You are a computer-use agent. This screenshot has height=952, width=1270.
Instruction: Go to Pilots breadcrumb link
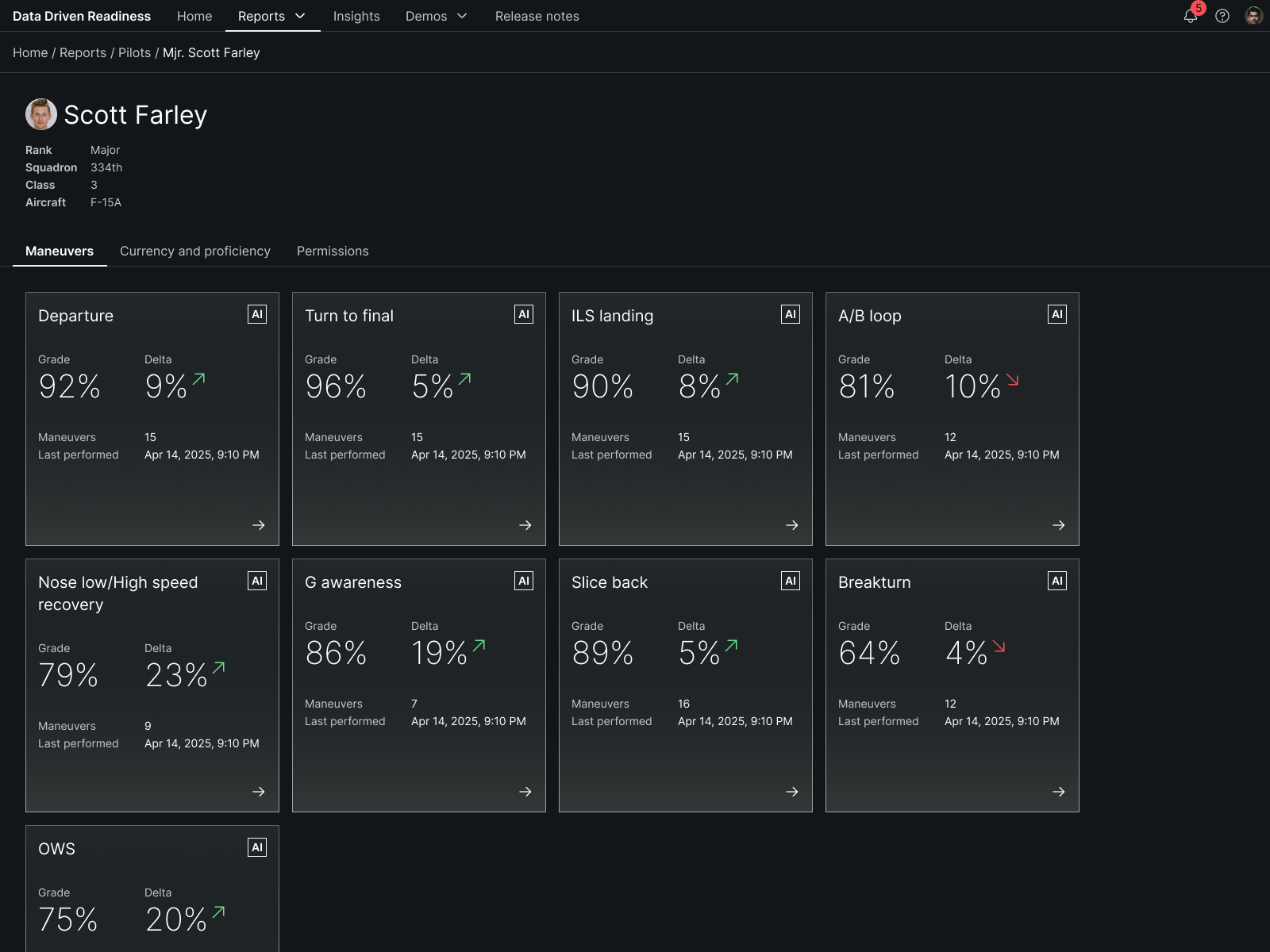pos(134,52)
